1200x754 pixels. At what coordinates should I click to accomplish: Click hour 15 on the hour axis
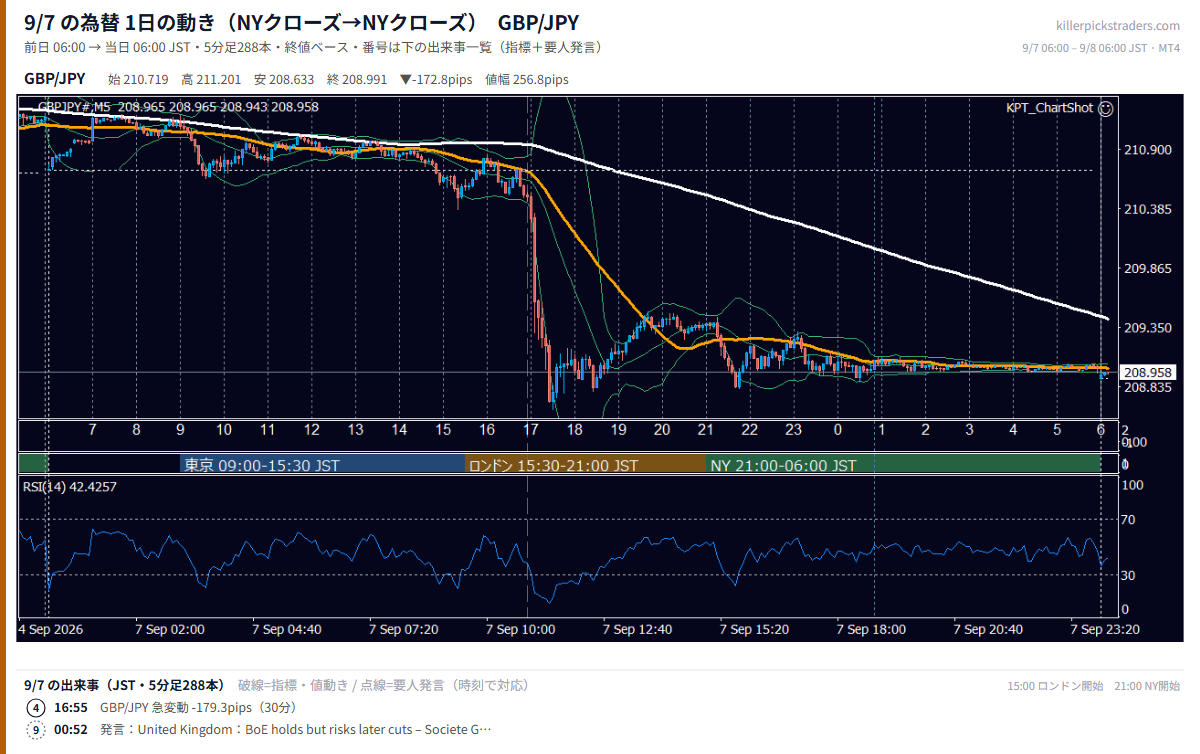[443, 430]
